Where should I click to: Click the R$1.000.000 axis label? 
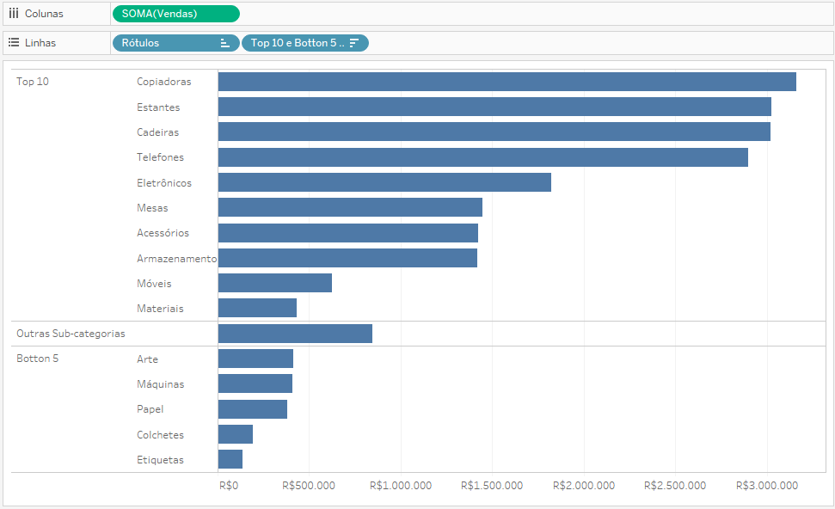coord(400,485)
